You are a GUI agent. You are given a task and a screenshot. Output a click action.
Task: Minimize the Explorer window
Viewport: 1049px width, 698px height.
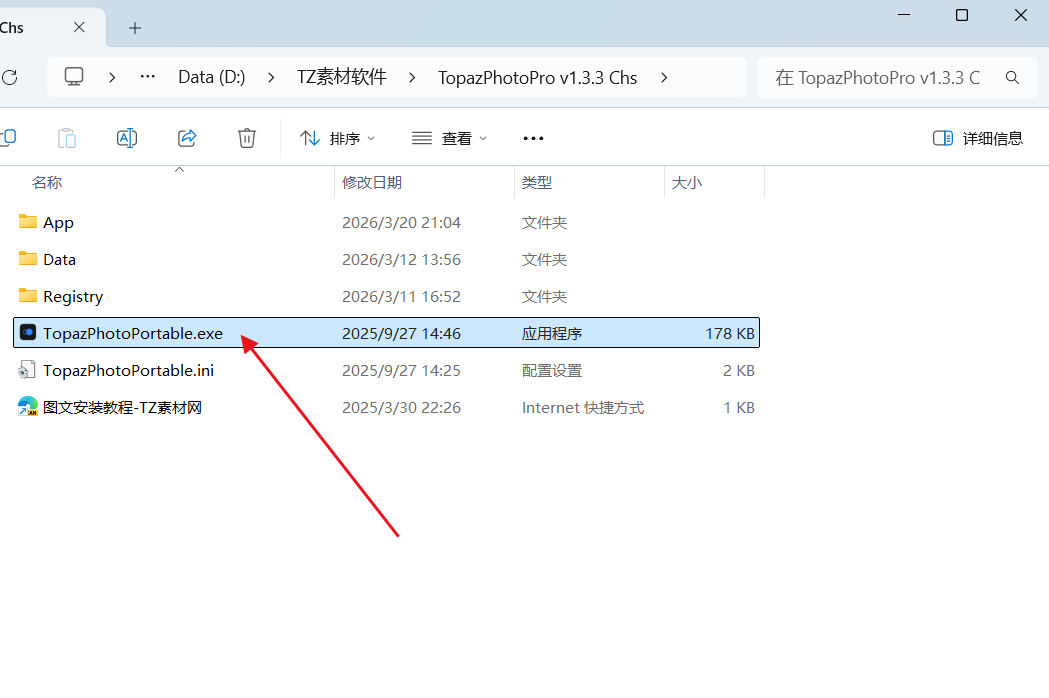click(x=904, y=15)
